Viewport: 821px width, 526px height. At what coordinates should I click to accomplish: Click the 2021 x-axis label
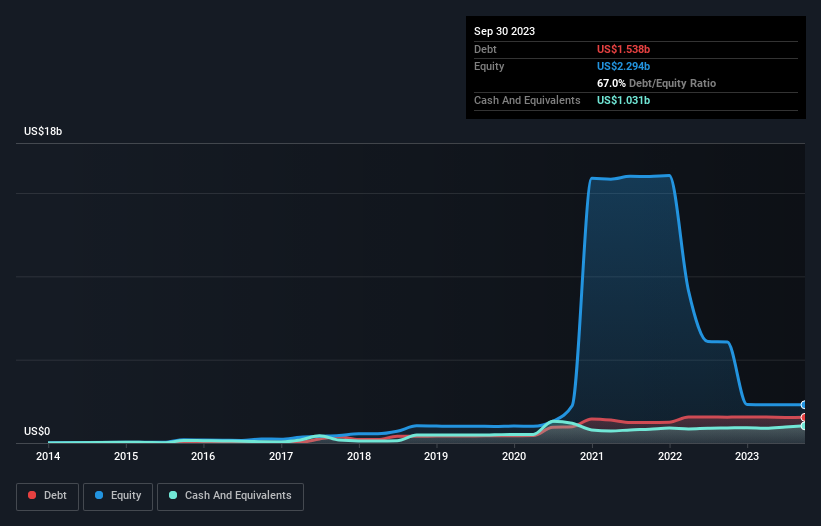coord(592,456)
